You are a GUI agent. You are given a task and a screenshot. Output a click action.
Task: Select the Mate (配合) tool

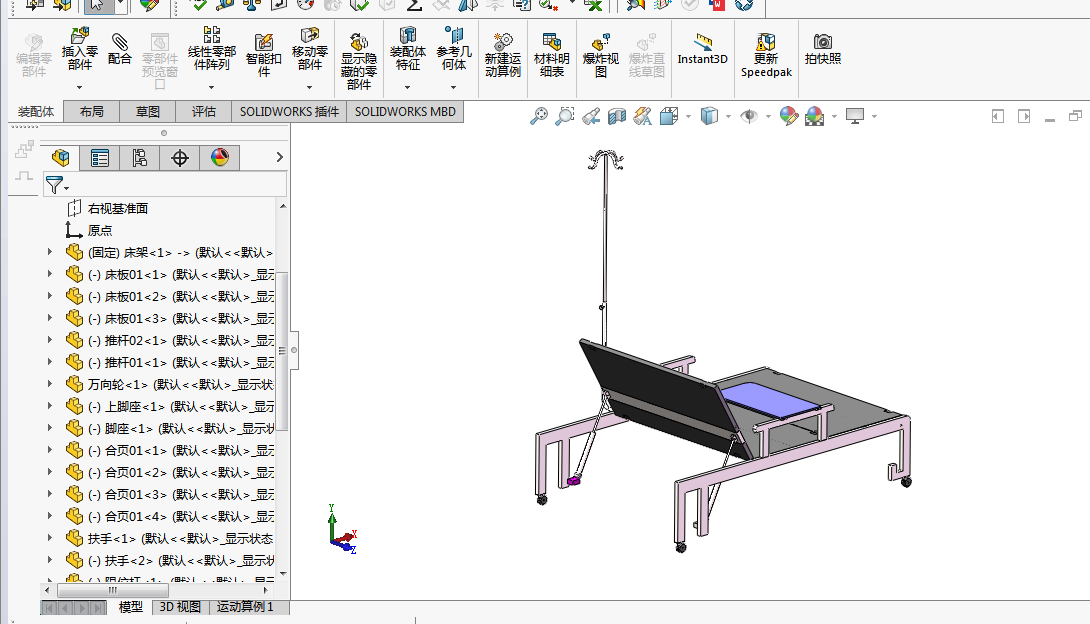pos(120,49)
